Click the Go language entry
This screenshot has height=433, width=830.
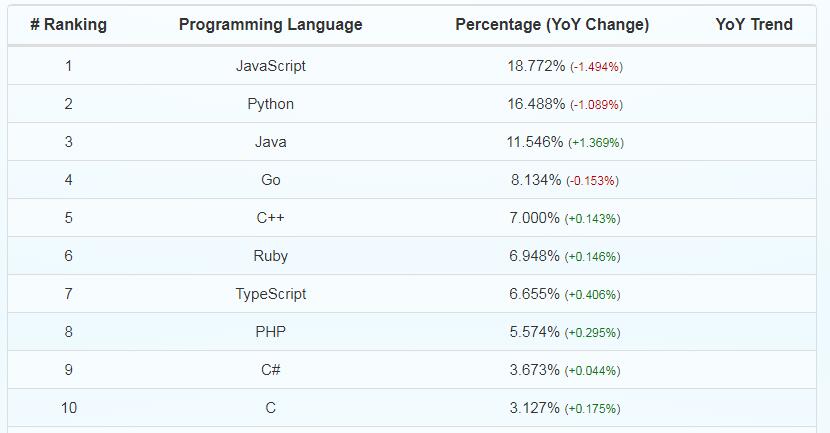(270, 180)
